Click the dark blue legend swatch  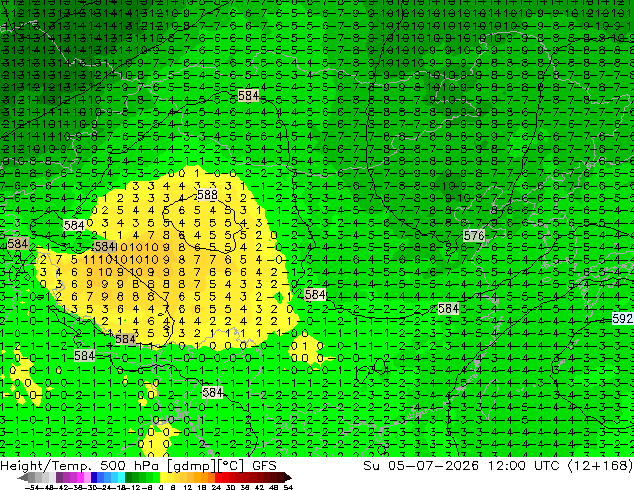click(94, 478)
